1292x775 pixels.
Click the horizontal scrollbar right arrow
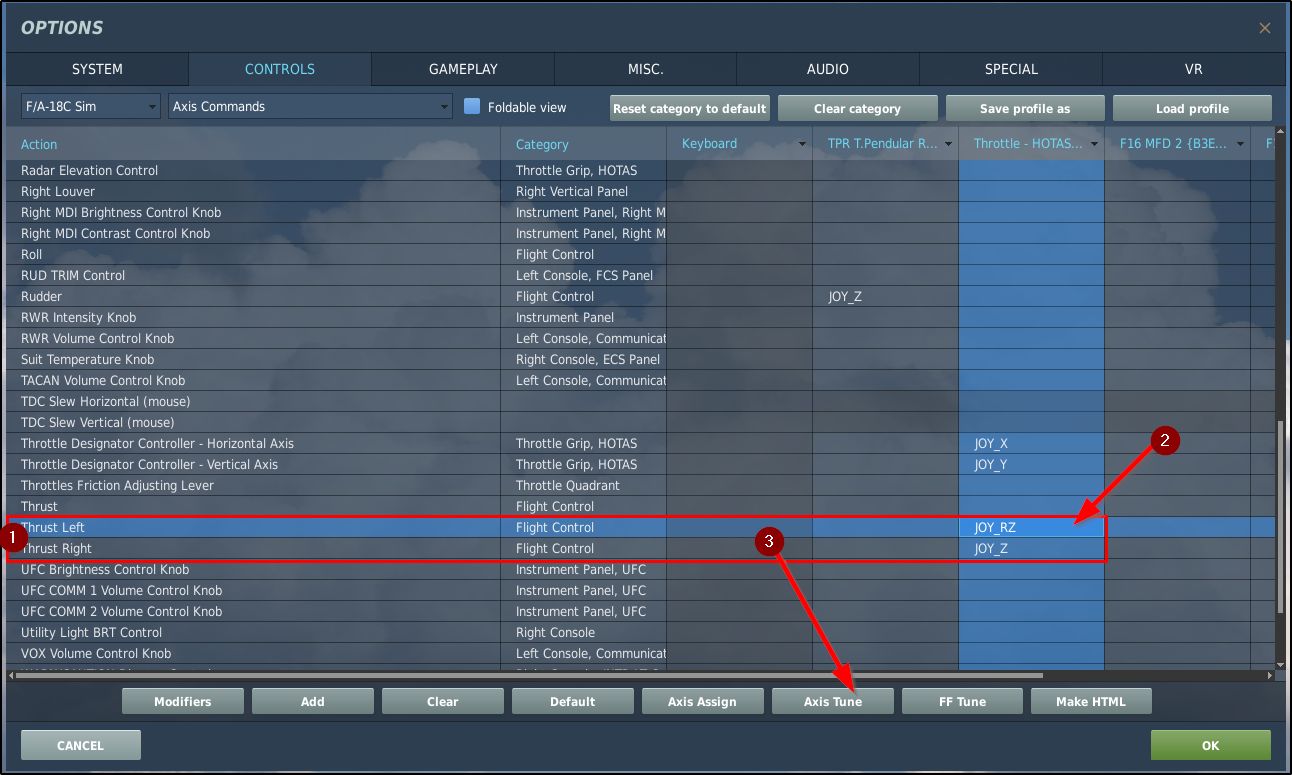[1271, 676]
